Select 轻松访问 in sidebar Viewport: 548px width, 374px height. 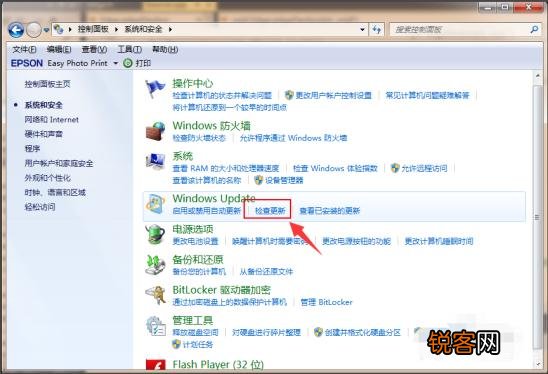(40, 207)
